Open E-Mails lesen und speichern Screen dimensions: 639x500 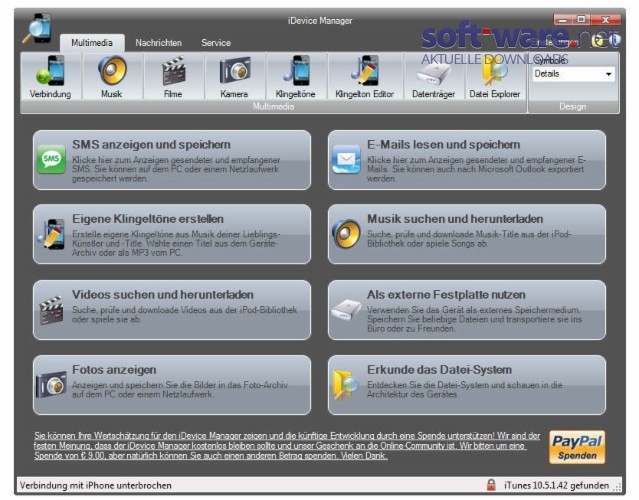coord(467,160)
